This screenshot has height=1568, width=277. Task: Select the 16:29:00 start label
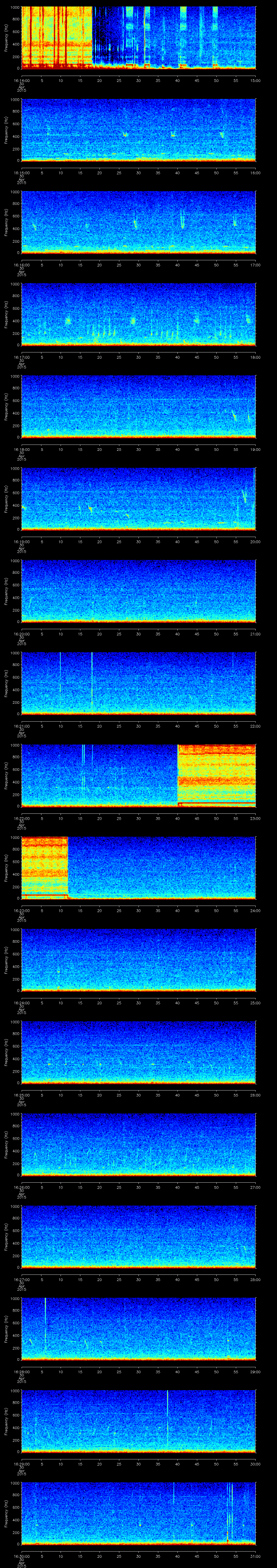pos(21,1463)
